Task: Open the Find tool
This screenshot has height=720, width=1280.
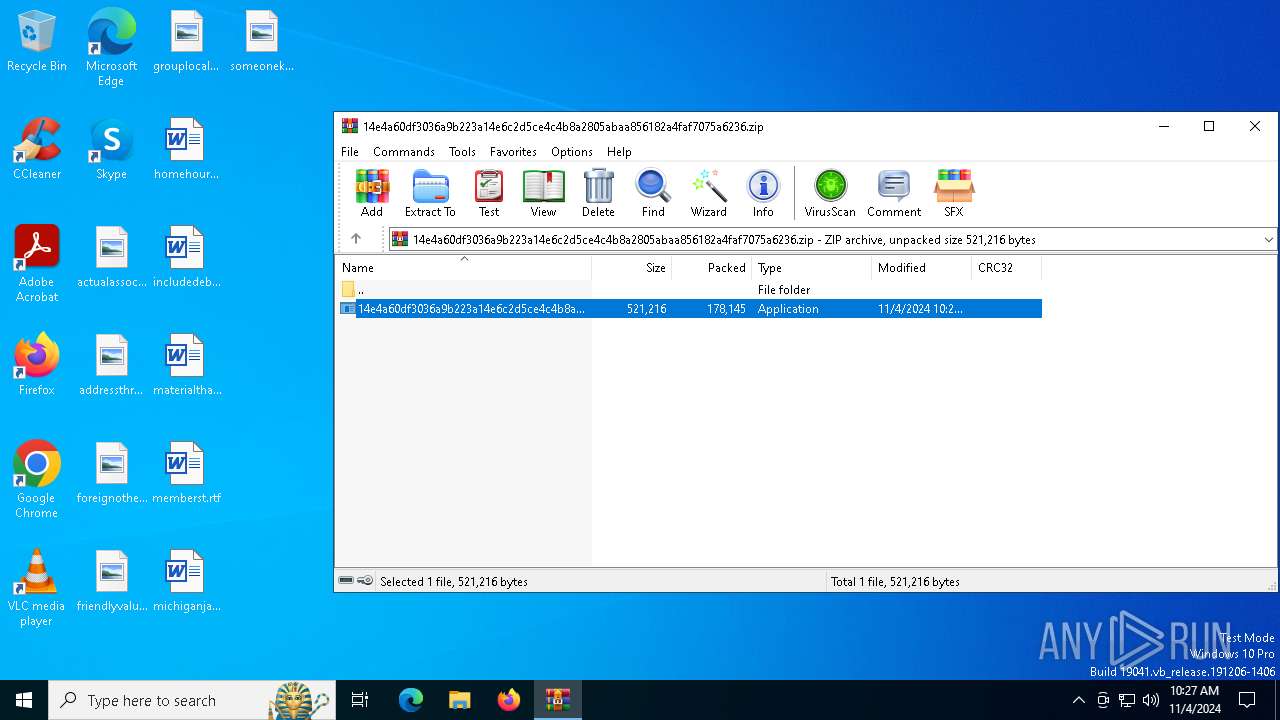Action: pos(653,193)
